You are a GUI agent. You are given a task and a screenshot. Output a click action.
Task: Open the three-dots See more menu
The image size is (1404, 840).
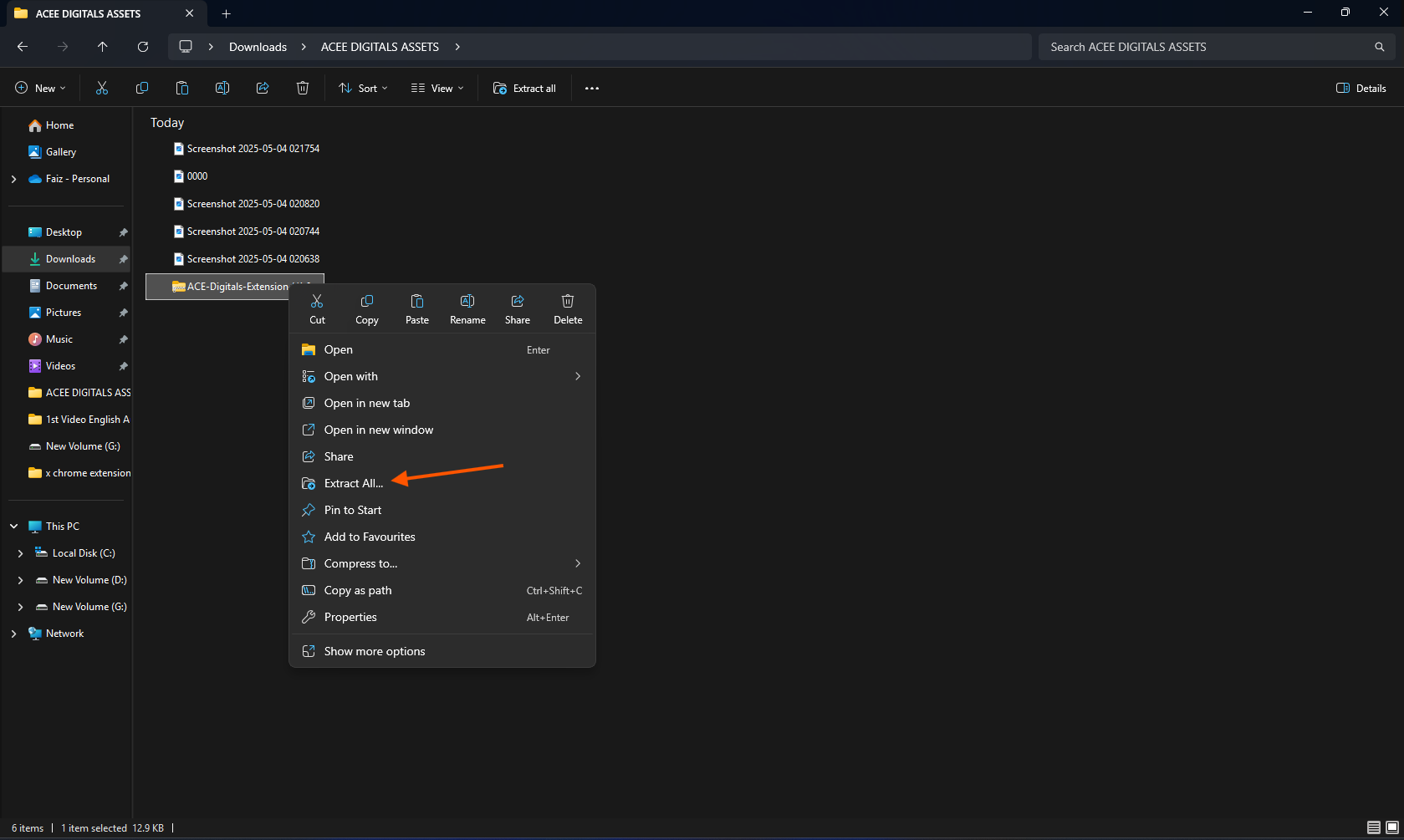[x=592, y=89]
